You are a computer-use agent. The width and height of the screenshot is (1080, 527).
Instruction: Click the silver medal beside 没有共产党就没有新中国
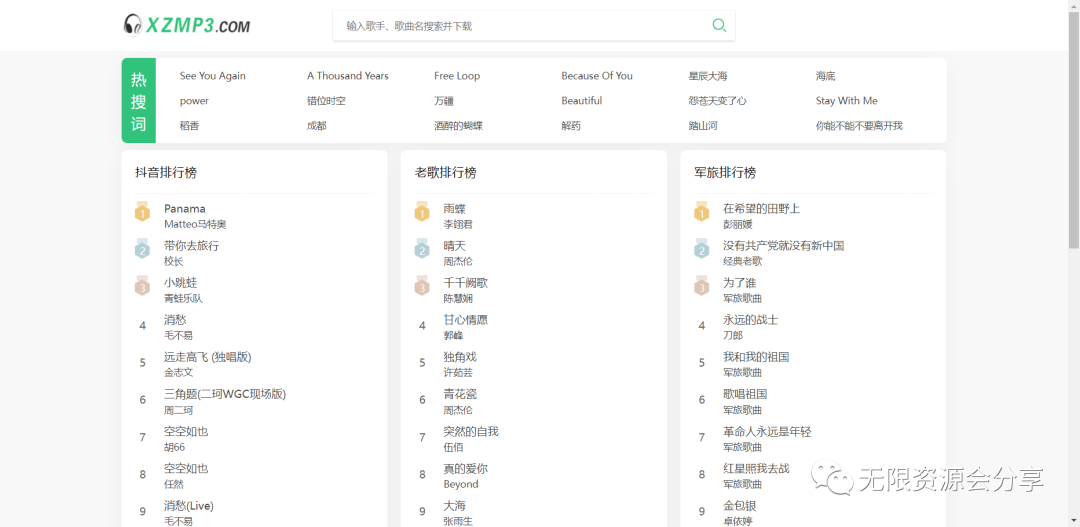click(x=702, y=249)
